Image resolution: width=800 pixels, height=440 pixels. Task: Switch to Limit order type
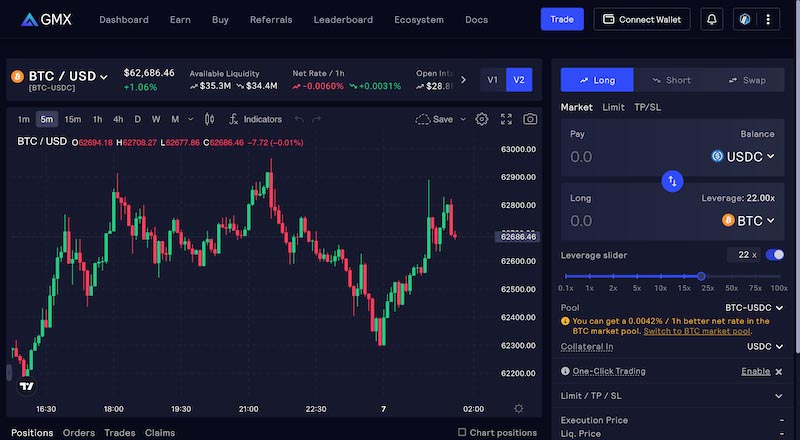pyautogui.click(x=613, y=107)
